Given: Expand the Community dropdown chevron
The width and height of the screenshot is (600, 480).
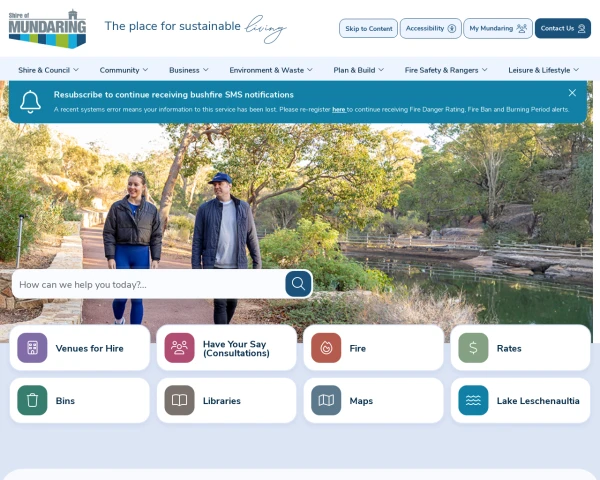Looking at the screenshot, I should click(145, 70).
